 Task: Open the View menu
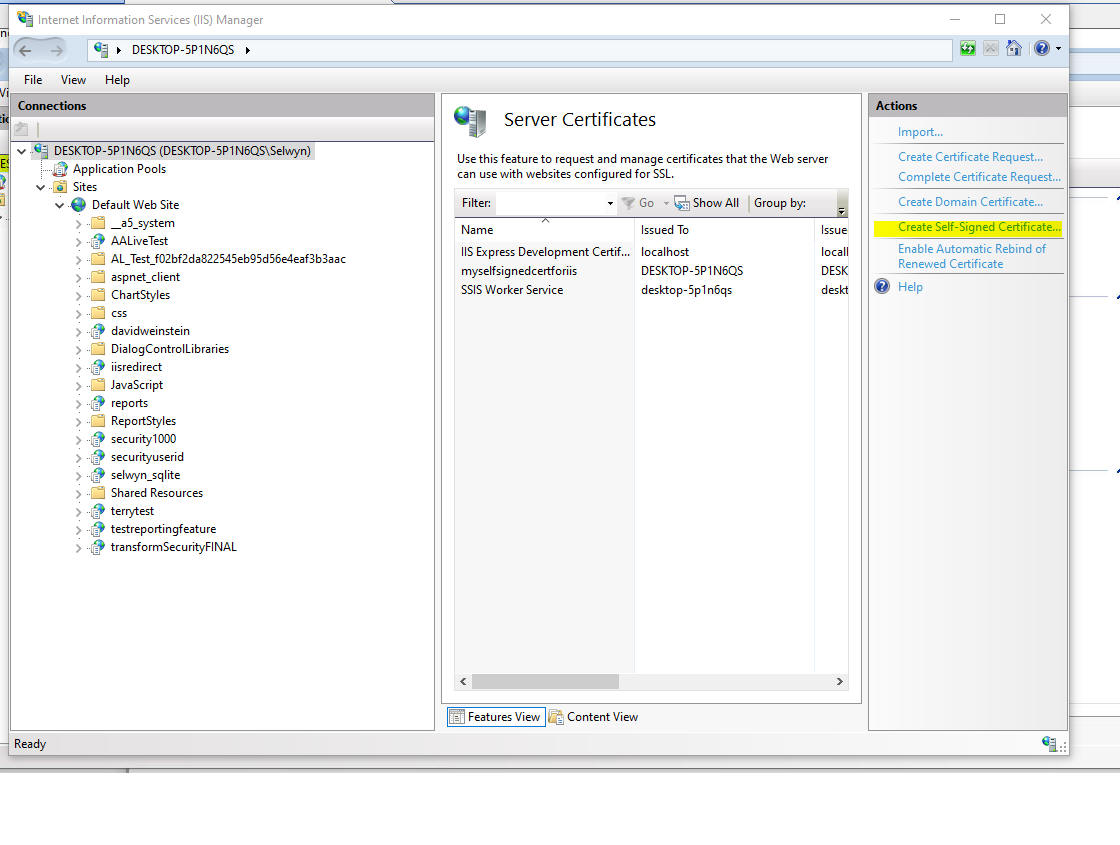(x=73, y=80)
